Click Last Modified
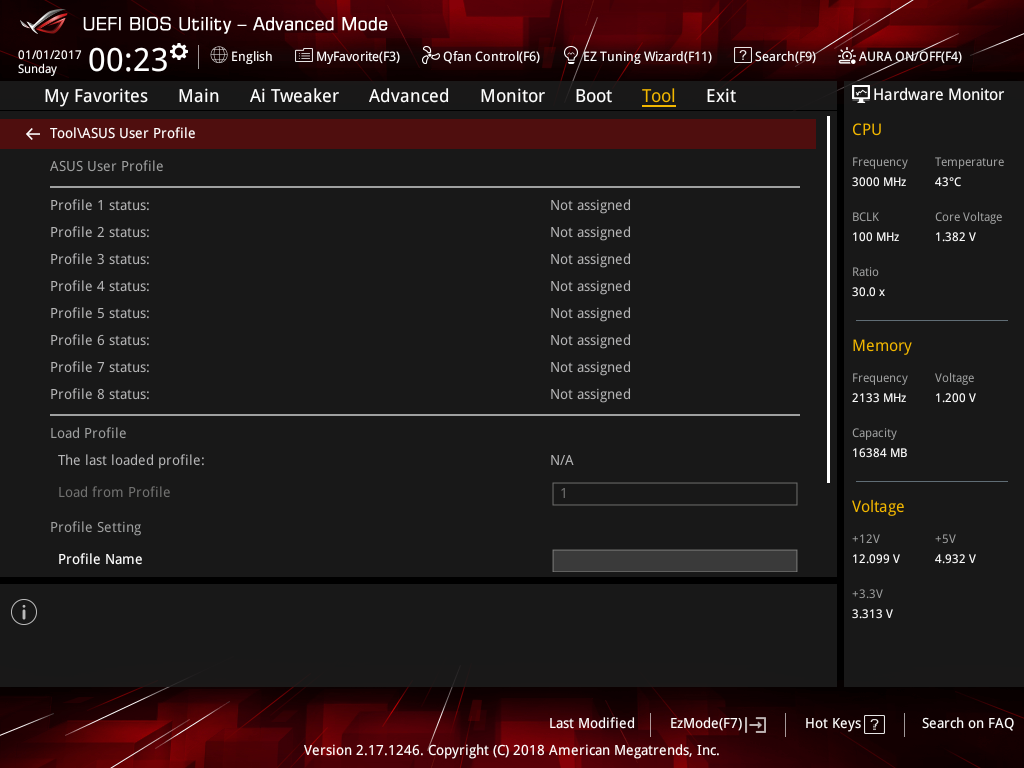Viewport: 1024px width, 768px height. click(x=592, y=723)
